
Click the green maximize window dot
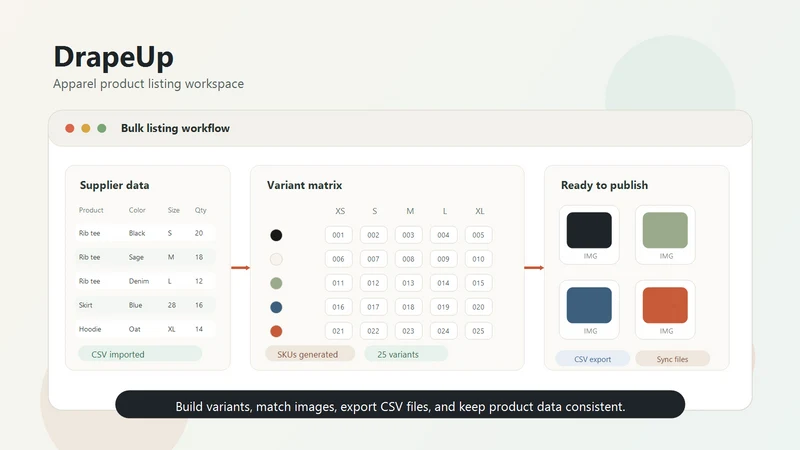pos(102,128)
